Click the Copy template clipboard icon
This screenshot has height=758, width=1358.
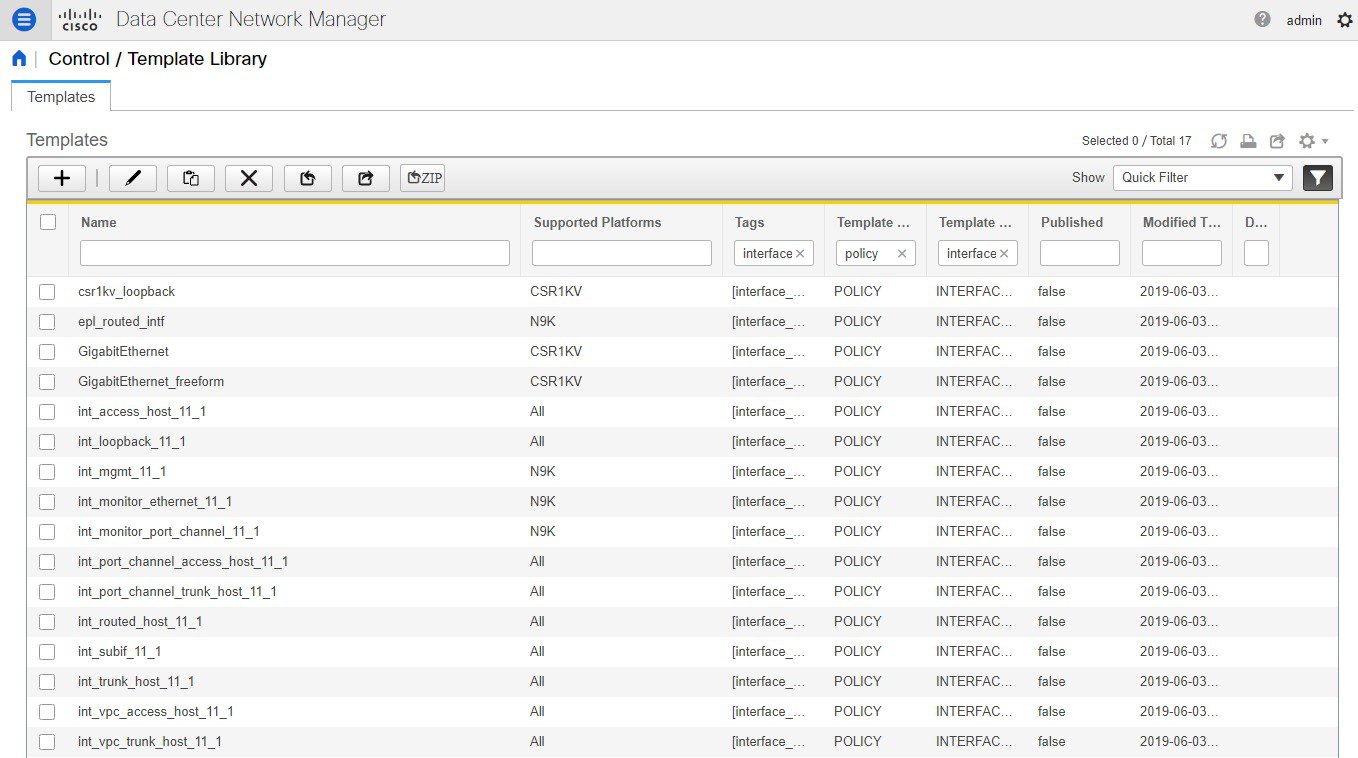coord(190,177)
